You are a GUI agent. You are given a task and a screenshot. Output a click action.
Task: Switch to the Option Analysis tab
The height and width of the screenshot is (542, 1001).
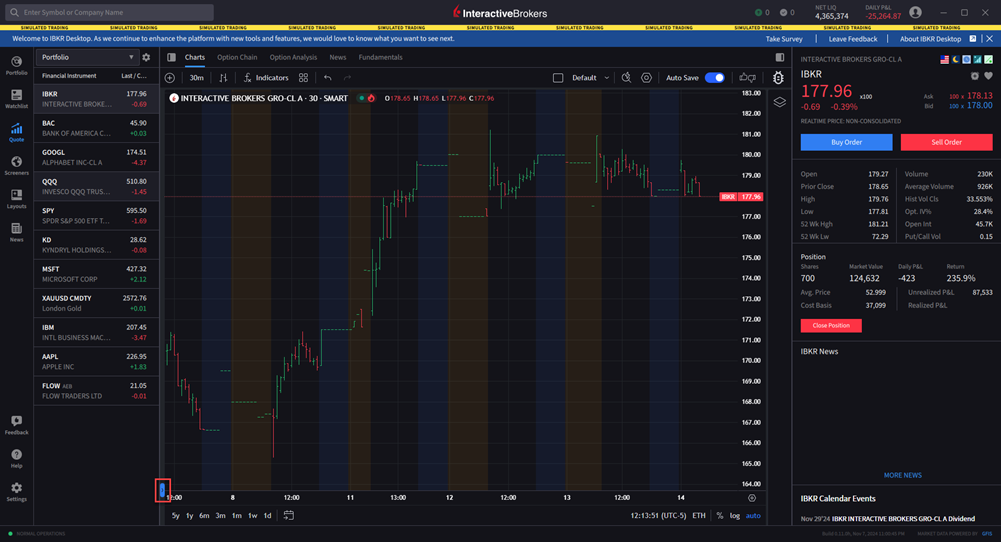(x=293, y=57)
